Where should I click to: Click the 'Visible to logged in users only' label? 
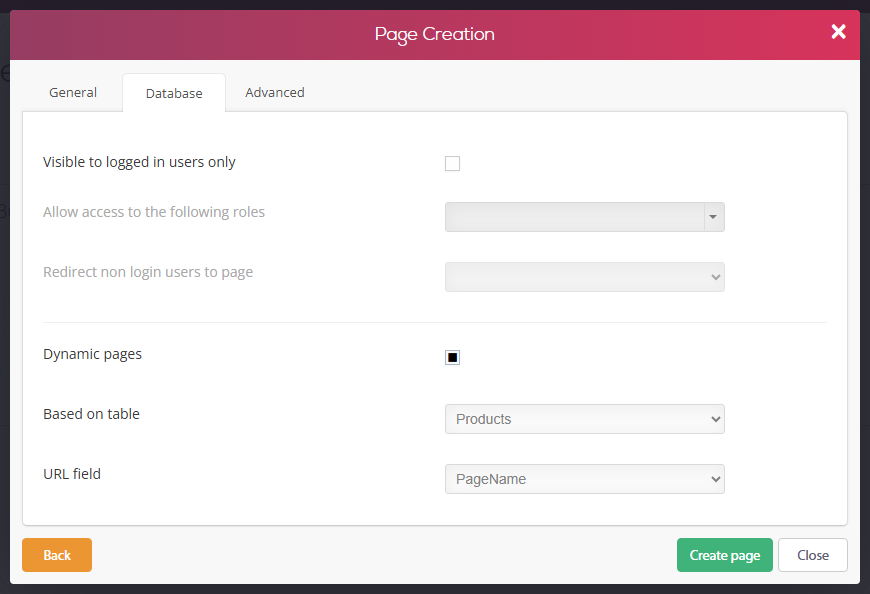[x=139, y=162]
